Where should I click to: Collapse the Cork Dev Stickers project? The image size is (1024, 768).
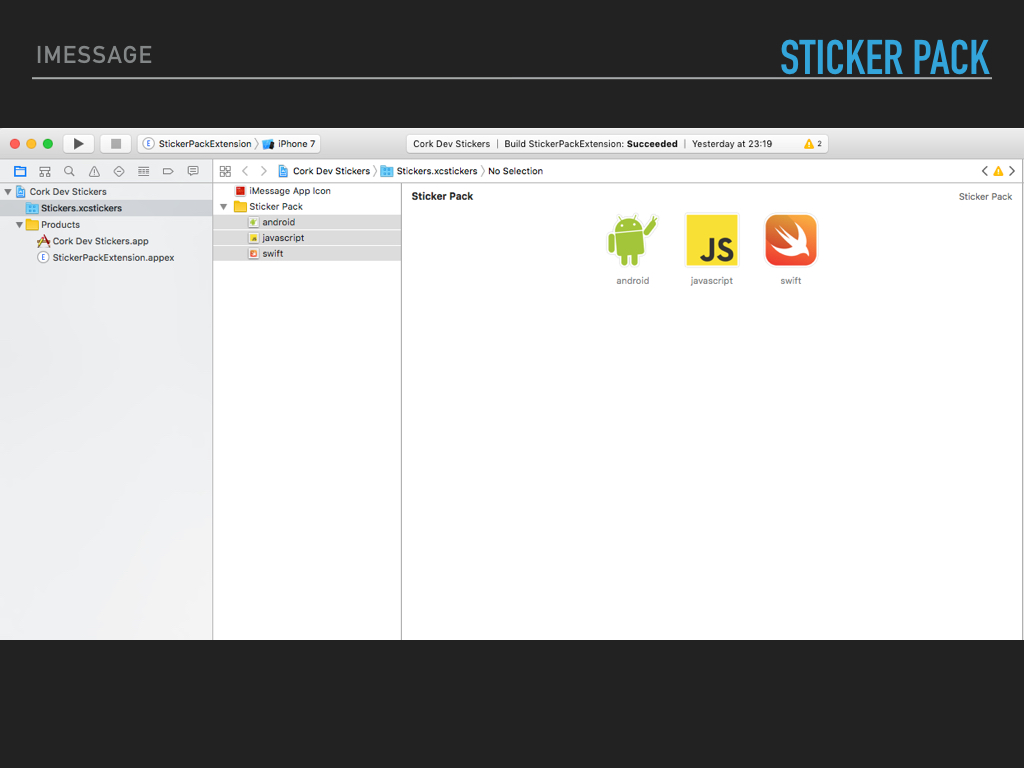[8, 191]
